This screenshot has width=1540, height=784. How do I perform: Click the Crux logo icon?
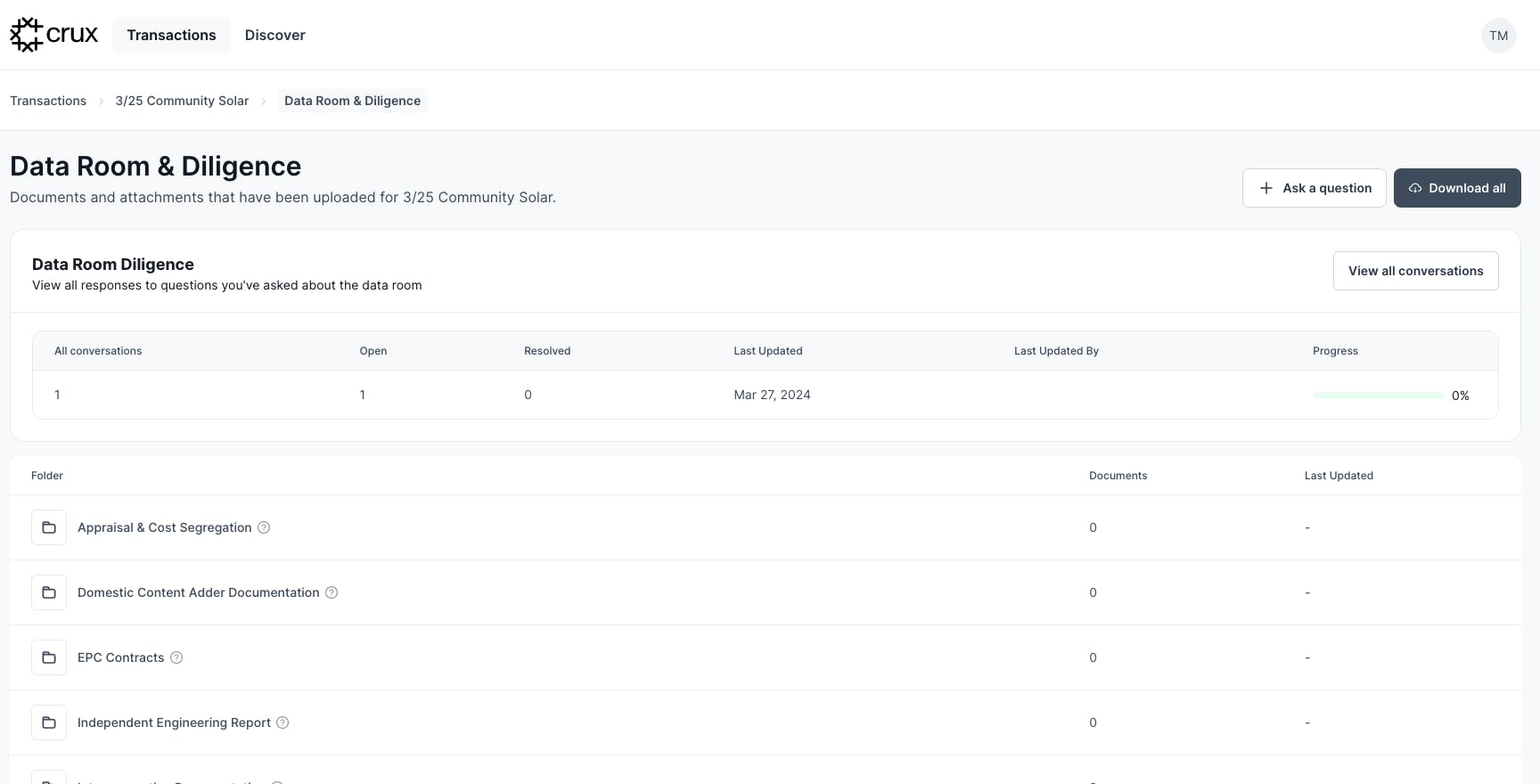click(x=27, y=35)
